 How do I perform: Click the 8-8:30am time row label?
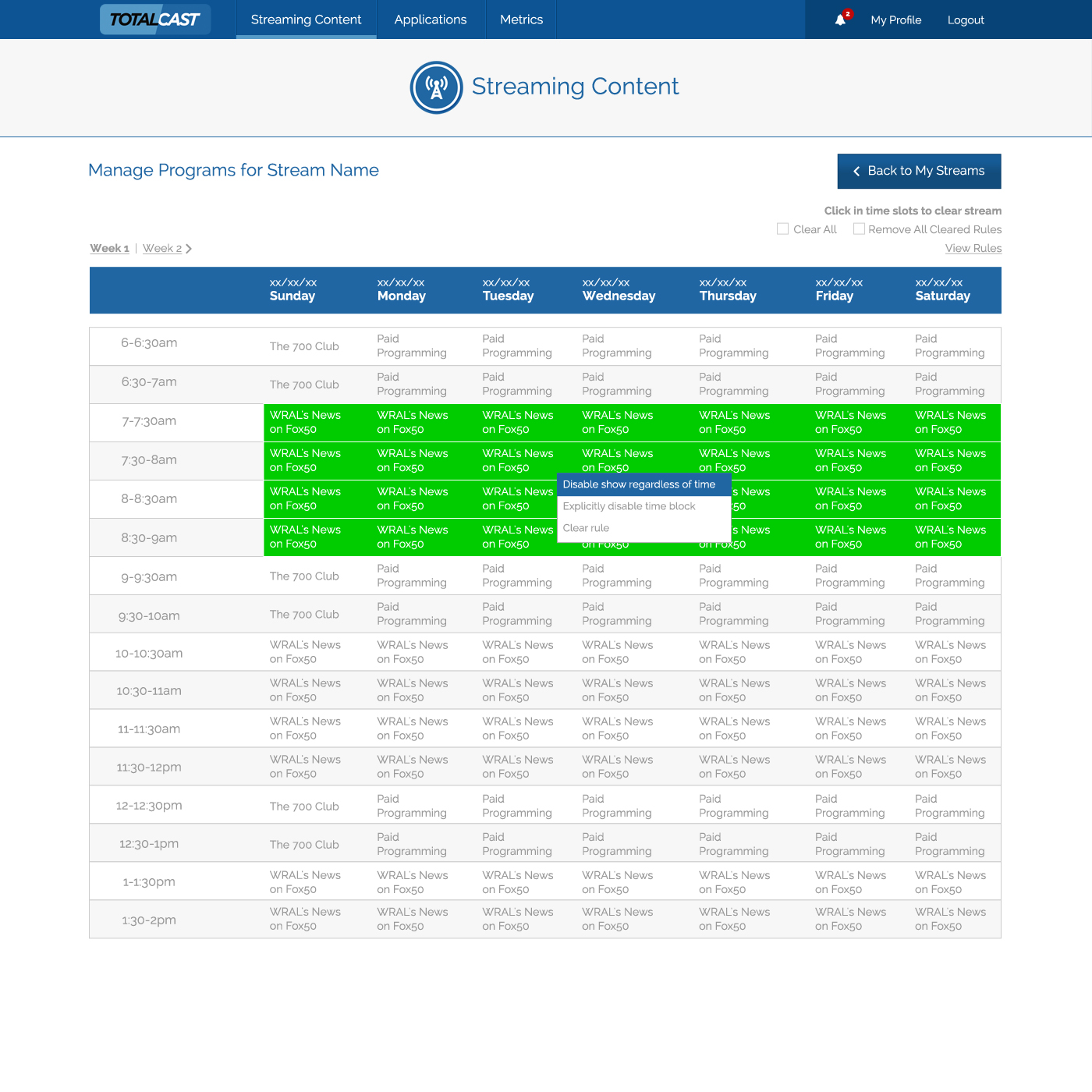tap(149, 499)
